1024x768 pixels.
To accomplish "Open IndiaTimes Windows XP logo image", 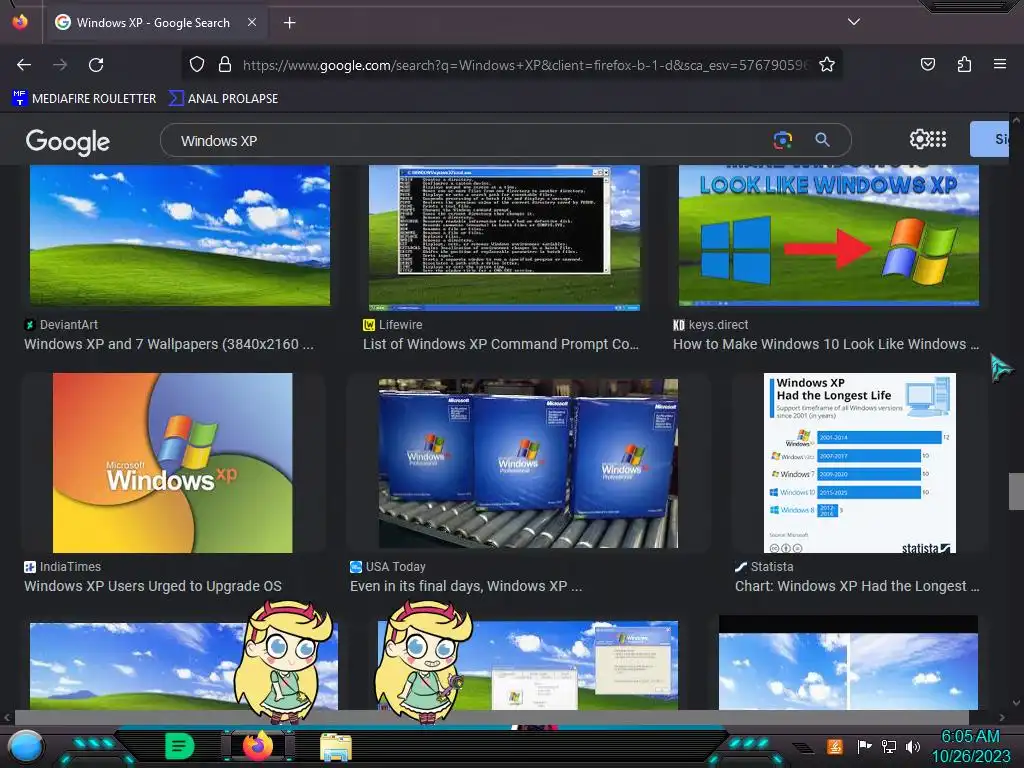I will (x=172, y=462).
